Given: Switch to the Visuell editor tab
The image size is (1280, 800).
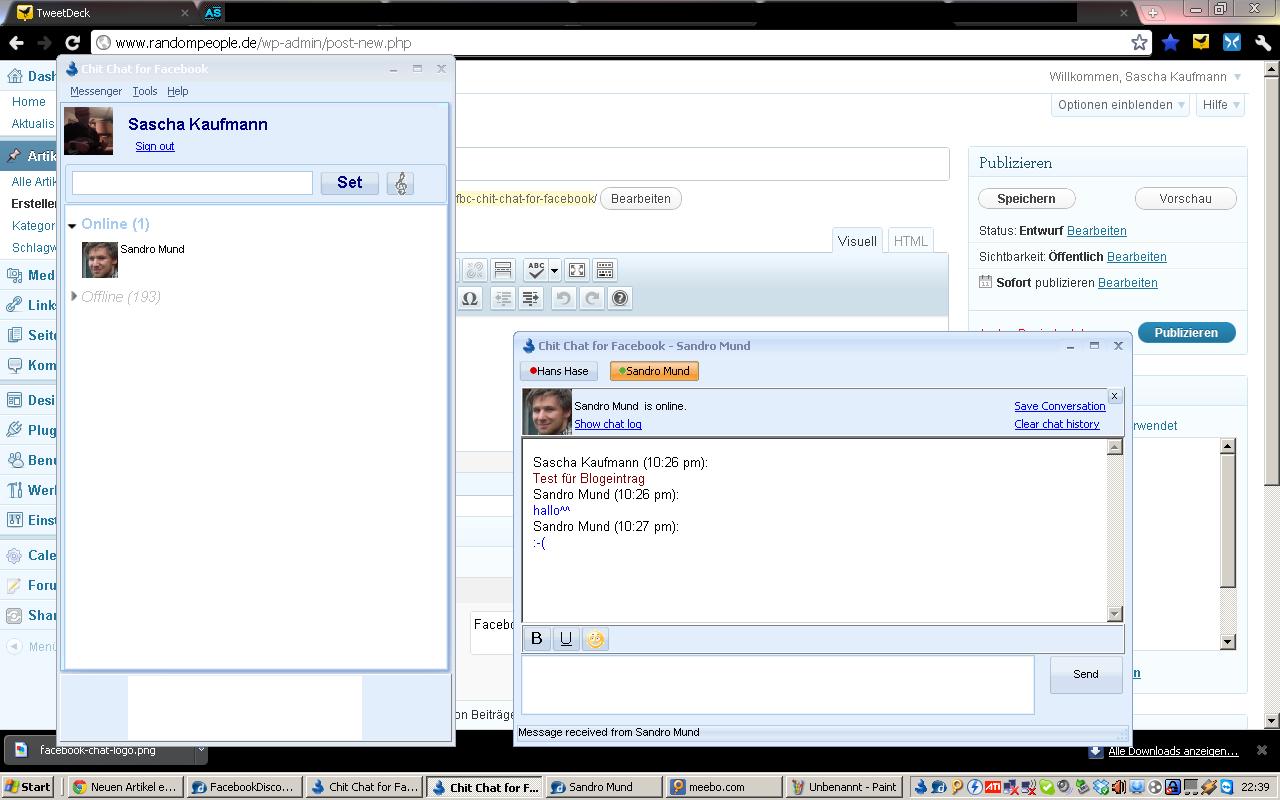Looking at the screenshot, I should pyautogui.click(x=857, y=241).
